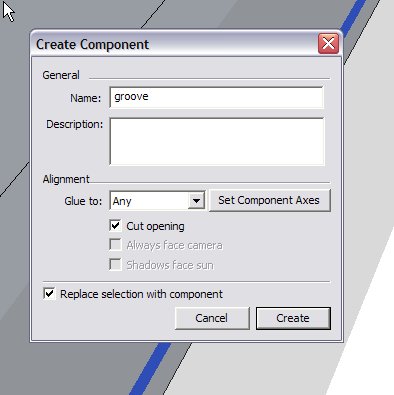
Task: Click the Name field containing groove
Action: point(216,97)
